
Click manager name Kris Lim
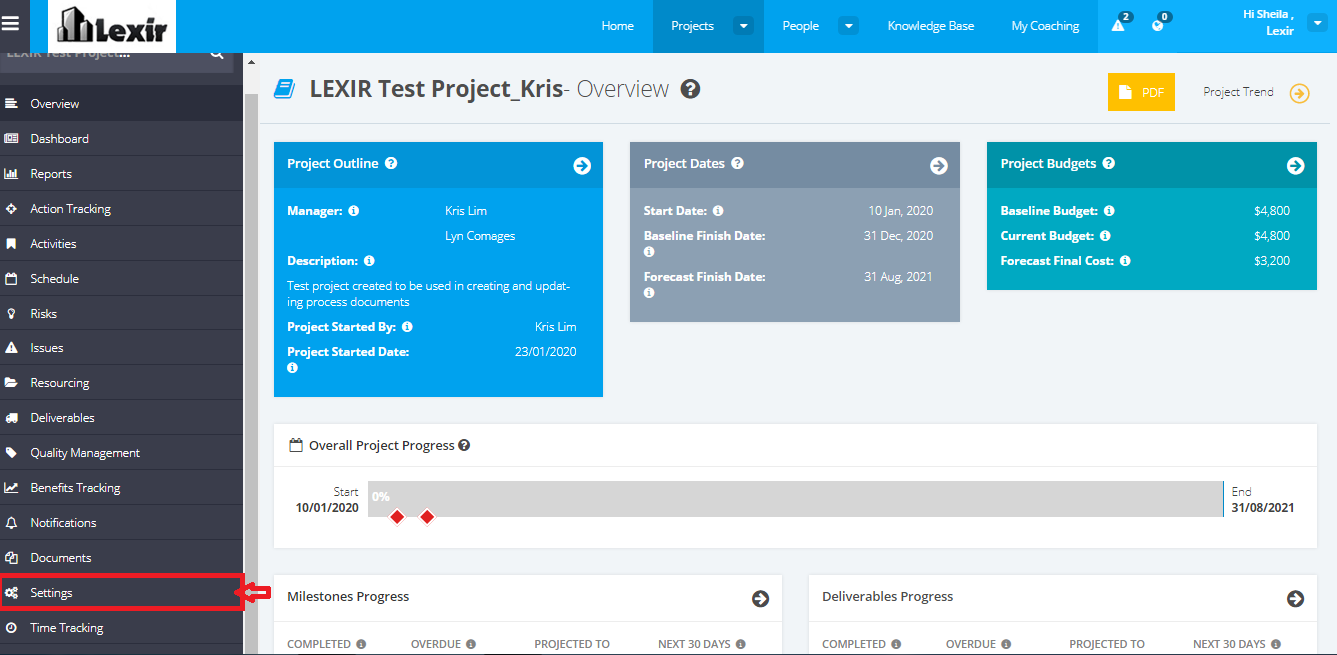tap(466, 211)
